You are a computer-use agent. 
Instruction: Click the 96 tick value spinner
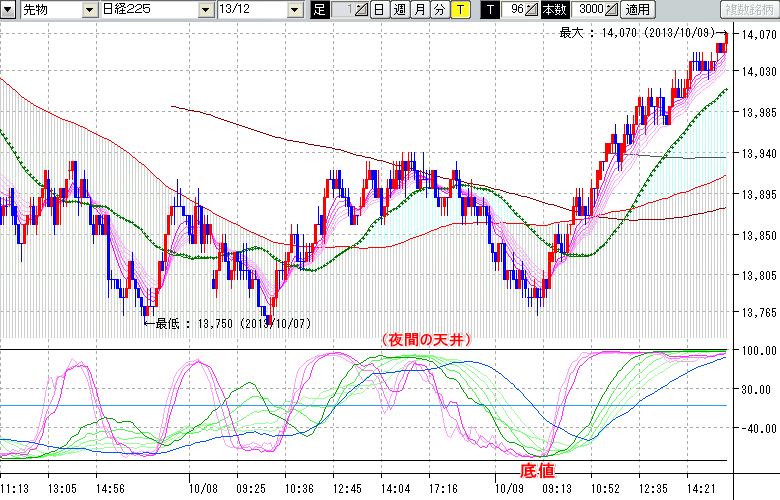pyautogui.click(x=519, y=9)
